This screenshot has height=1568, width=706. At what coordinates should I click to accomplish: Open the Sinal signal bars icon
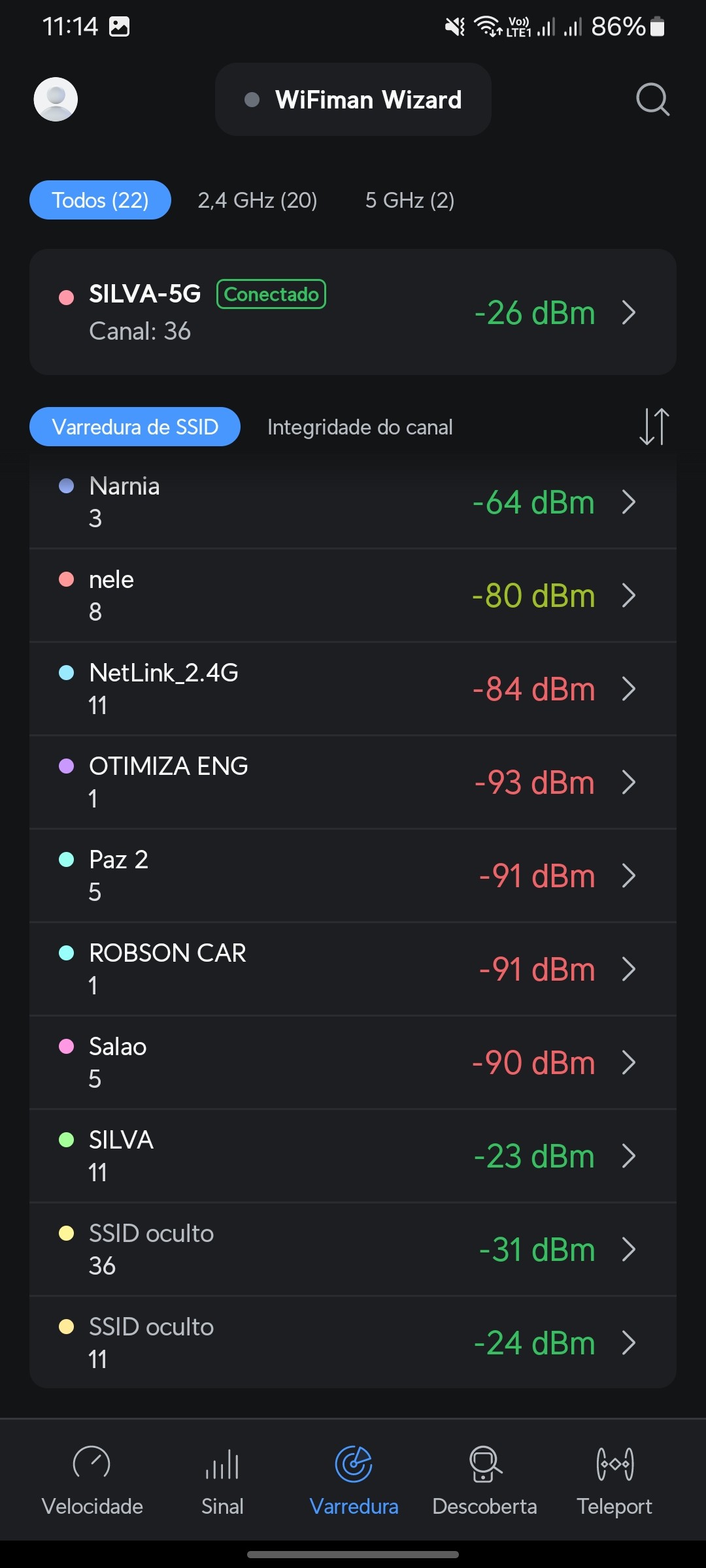(x=222, y=1463)
